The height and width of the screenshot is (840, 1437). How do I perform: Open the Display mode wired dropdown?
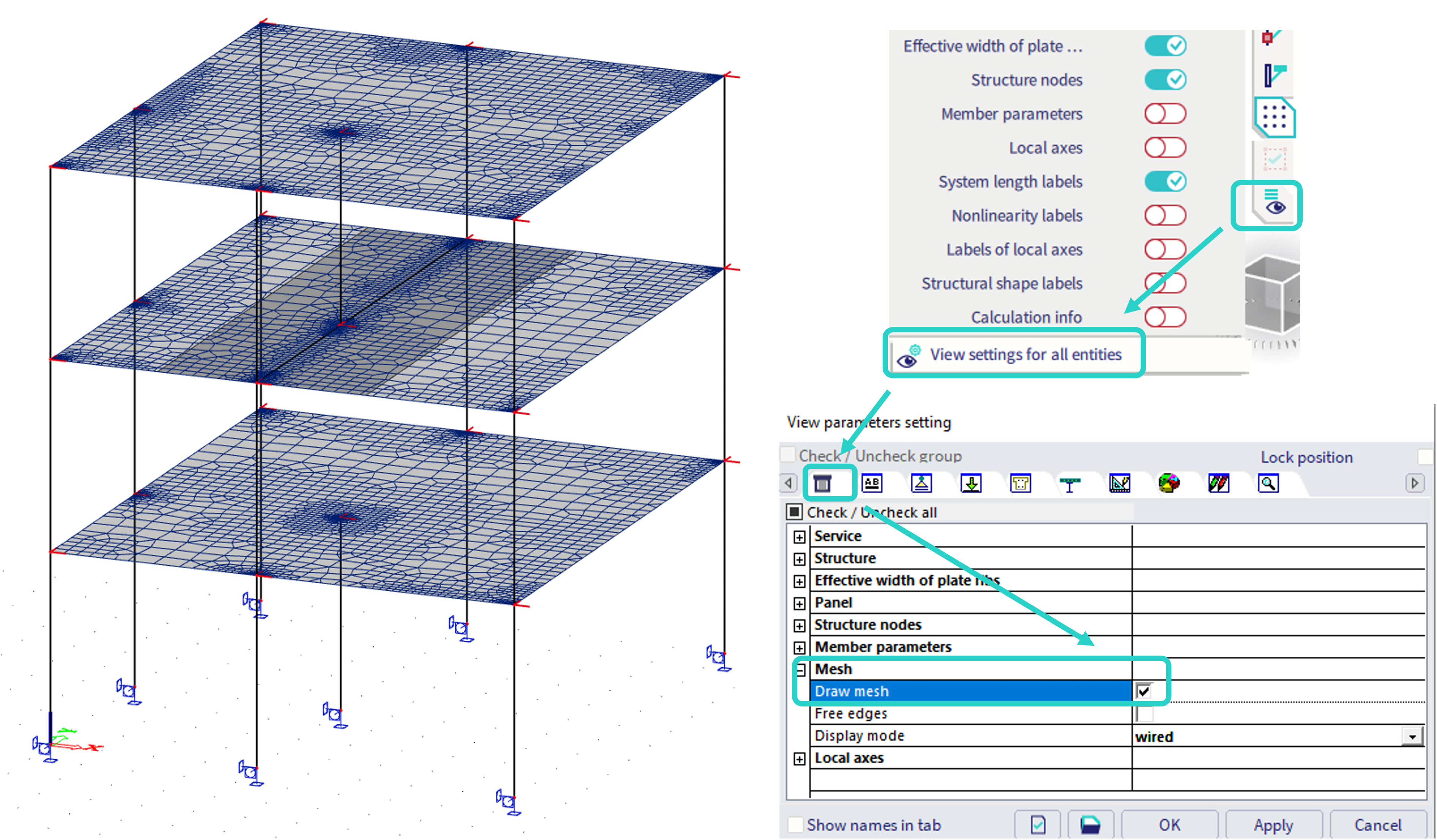(1412, 736)
